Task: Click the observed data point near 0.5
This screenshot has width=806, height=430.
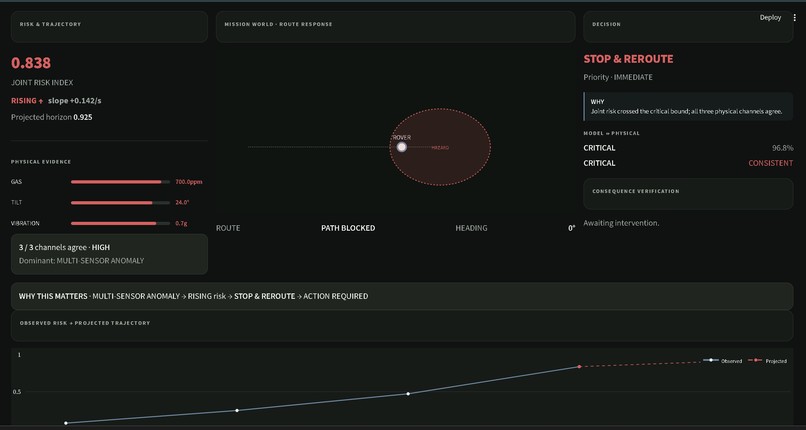Action: (408, 394)
